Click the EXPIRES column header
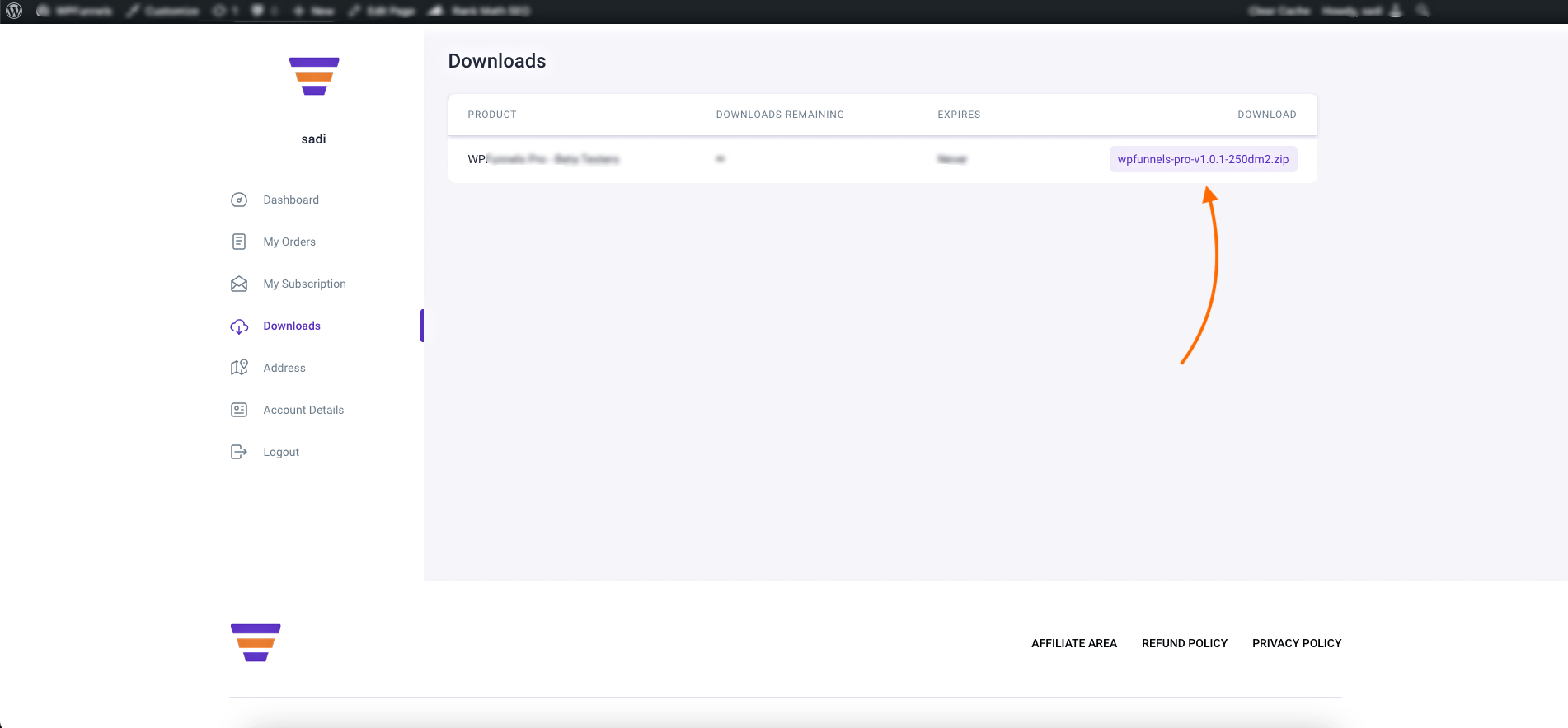This screenshot has width=1568, height=728. click(959, 115)
